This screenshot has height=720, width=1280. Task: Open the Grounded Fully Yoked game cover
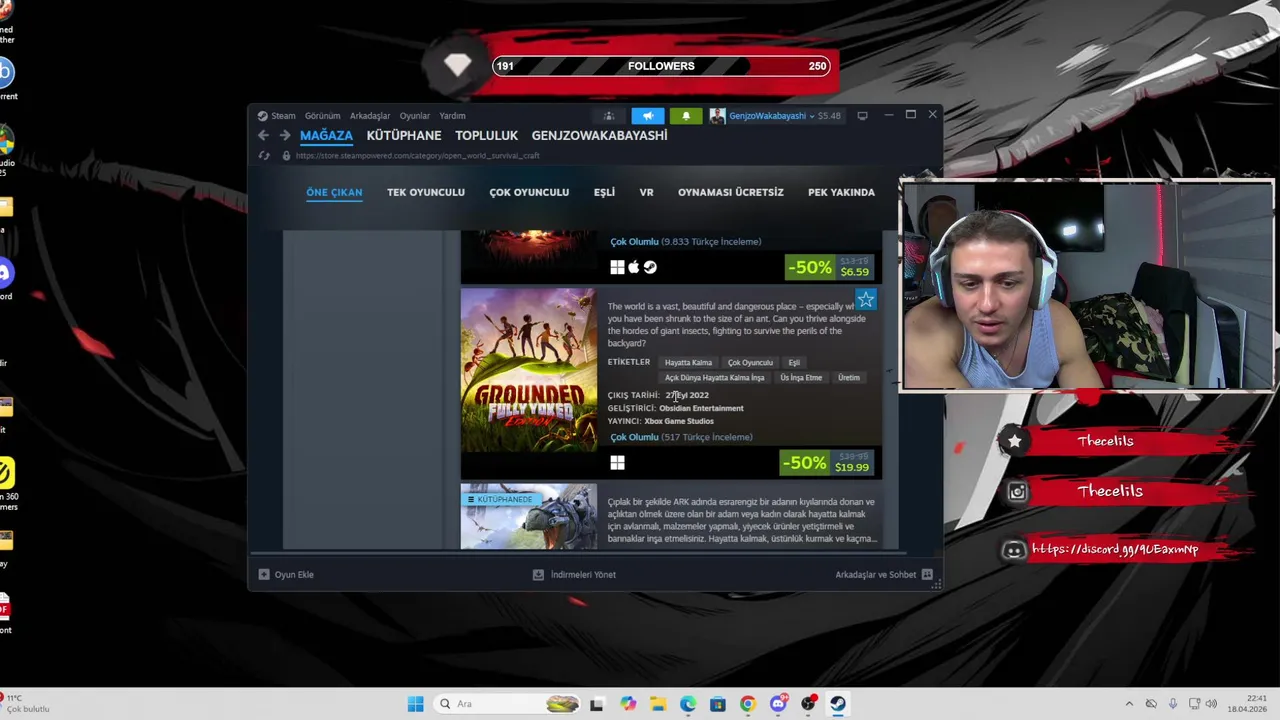[529, 369]
